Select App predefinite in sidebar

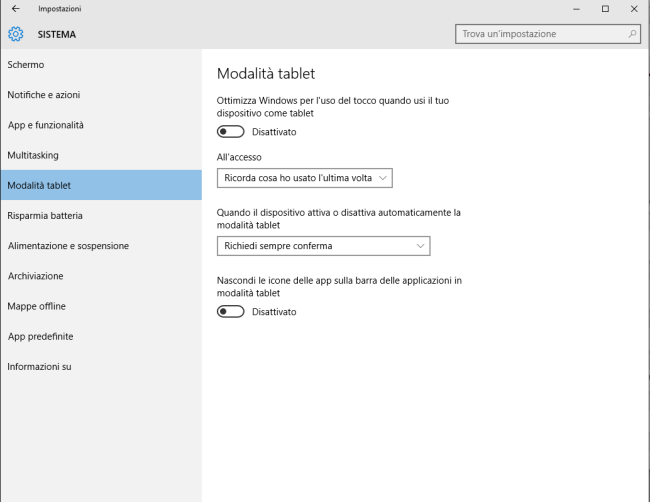(40, 336)
